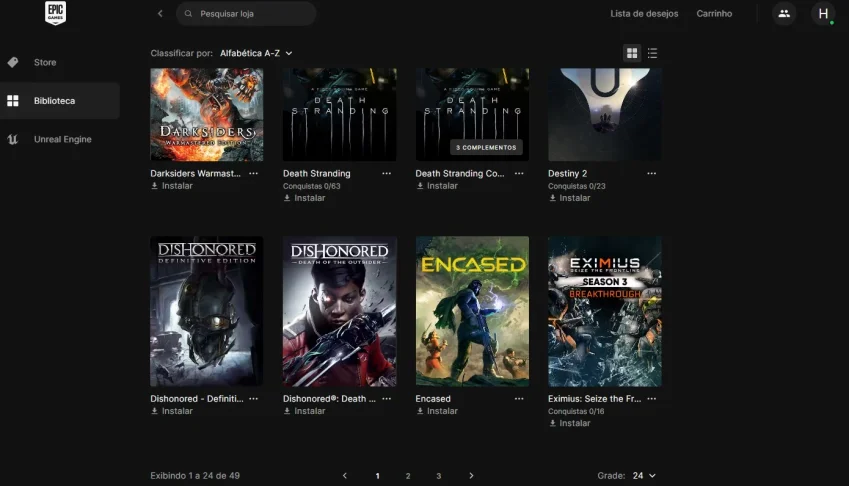This screenshot has height=486, width=849.
Task: Expand the Alfabética A-Z sort dropdown
Action: pos(256,53)
